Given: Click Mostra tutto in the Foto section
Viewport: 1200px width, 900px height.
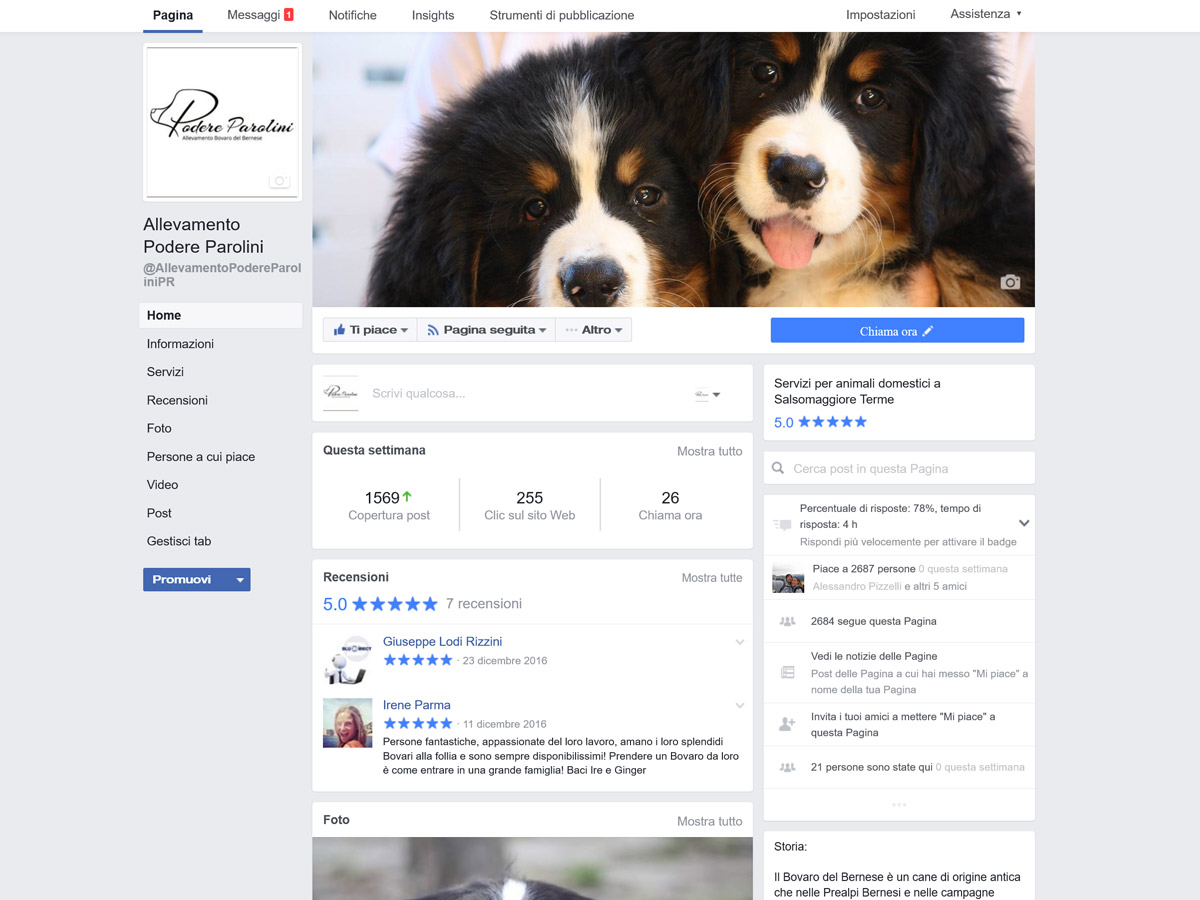Looking at the screenshot, I should 710,821.
